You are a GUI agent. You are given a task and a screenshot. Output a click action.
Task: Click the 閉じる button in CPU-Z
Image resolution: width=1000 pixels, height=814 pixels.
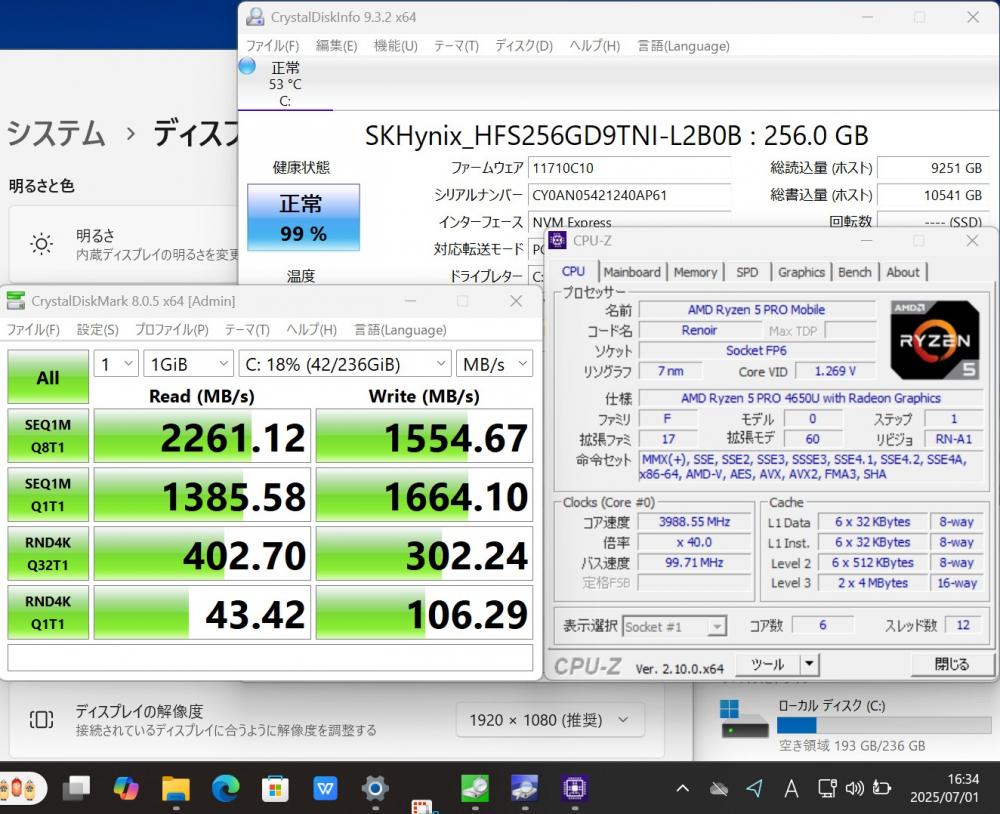(952, 664)
